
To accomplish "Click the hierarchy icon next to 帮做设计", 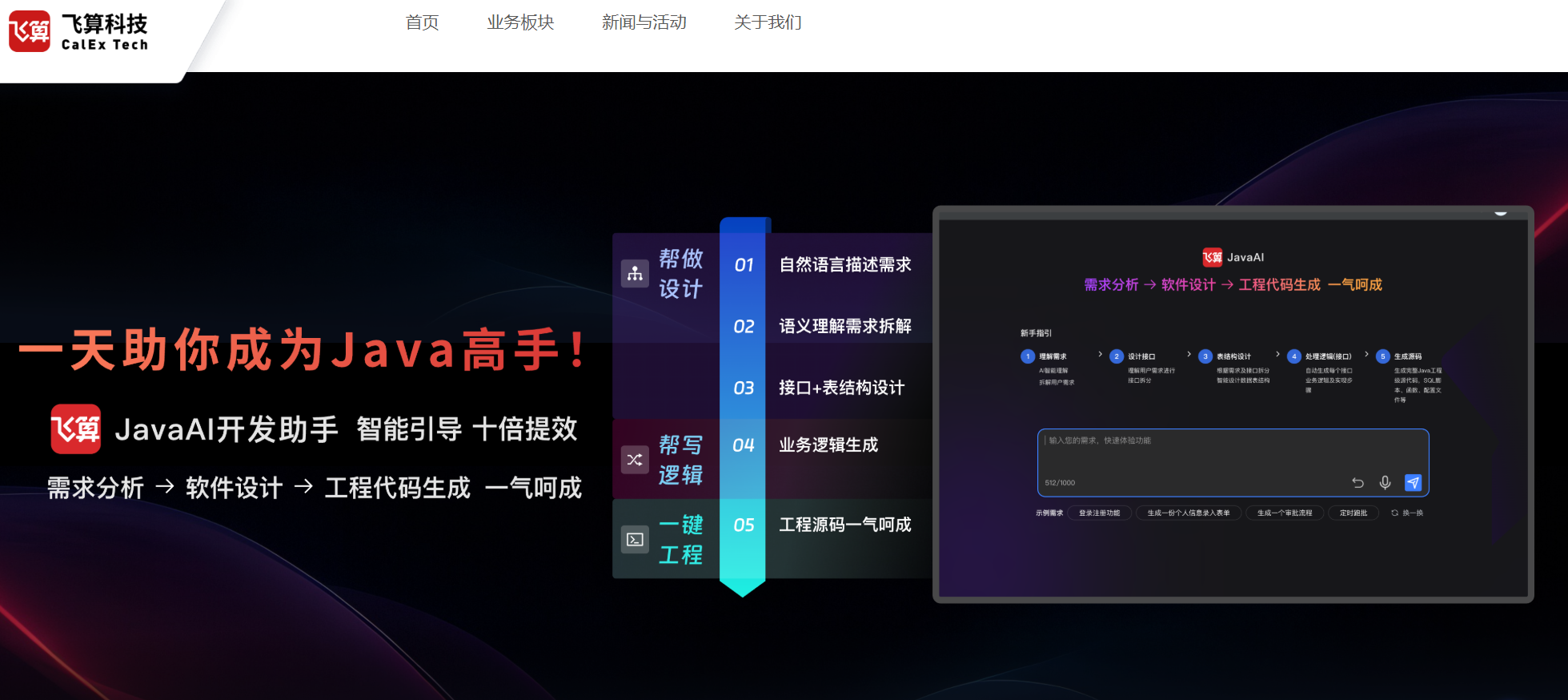I will [635, 274].
